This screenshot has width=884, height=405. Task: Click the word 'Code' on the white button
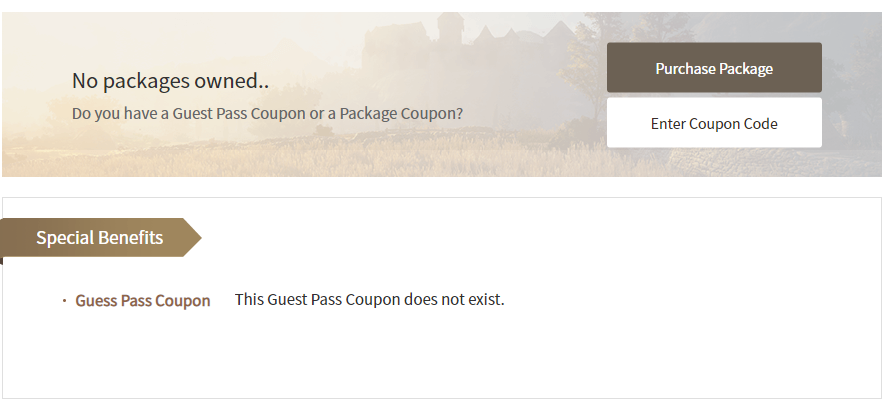[760, 123]
